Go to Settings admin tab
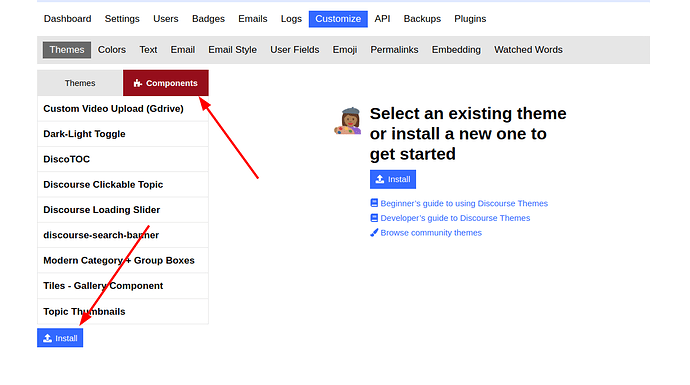This screenshot has height=385, width=690. 122,19
